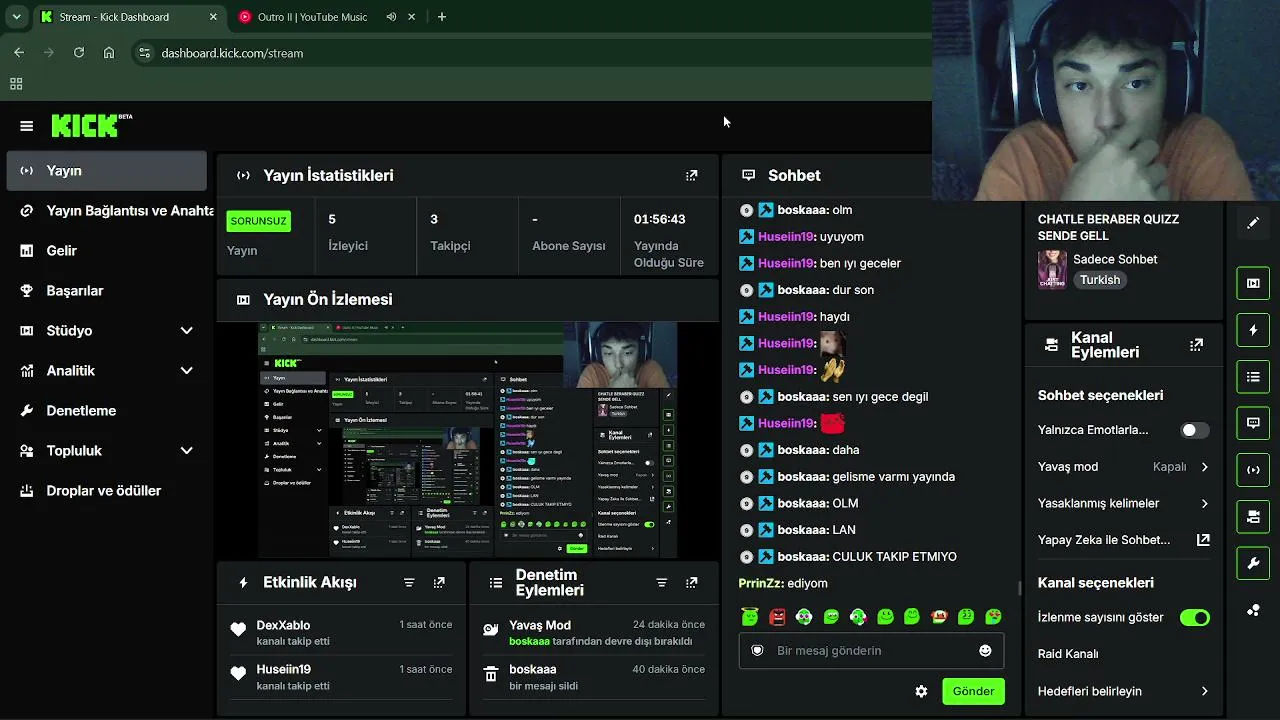Toggle the stream preview widget icon in right rail
The image size is (1280, 720).
1253,283
